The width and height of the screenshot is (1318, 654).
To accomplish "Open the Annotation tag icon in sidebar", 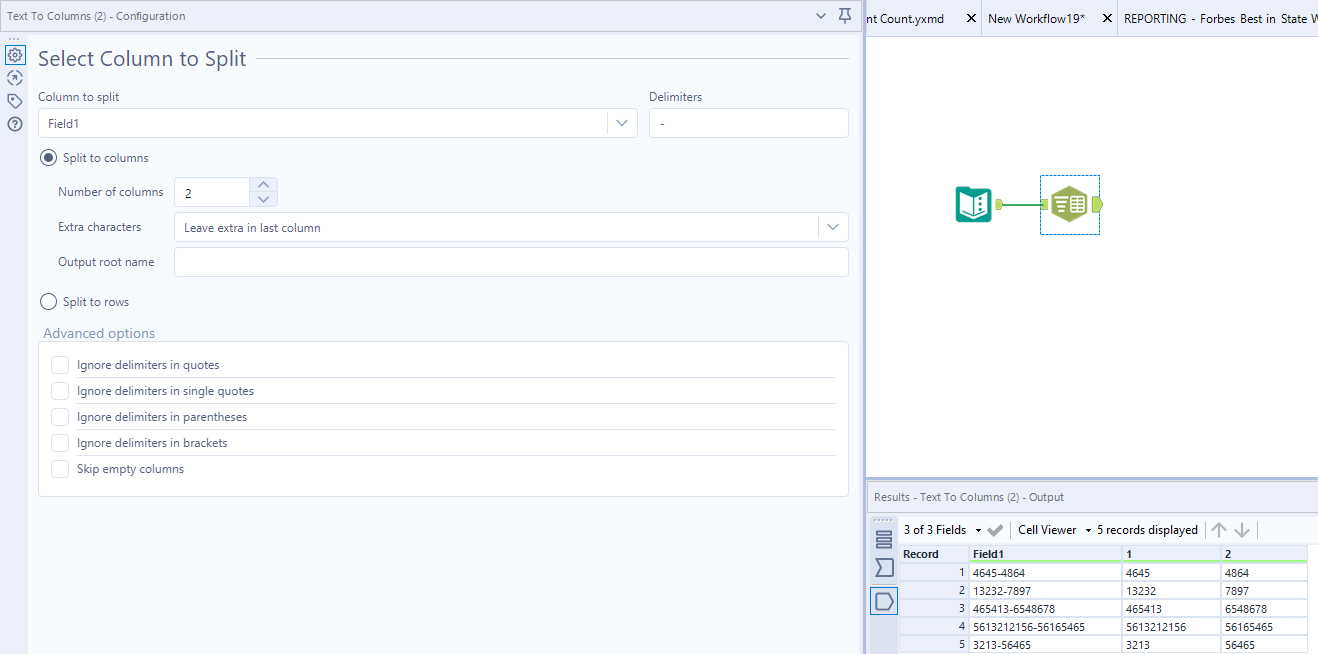I will 14,100.
